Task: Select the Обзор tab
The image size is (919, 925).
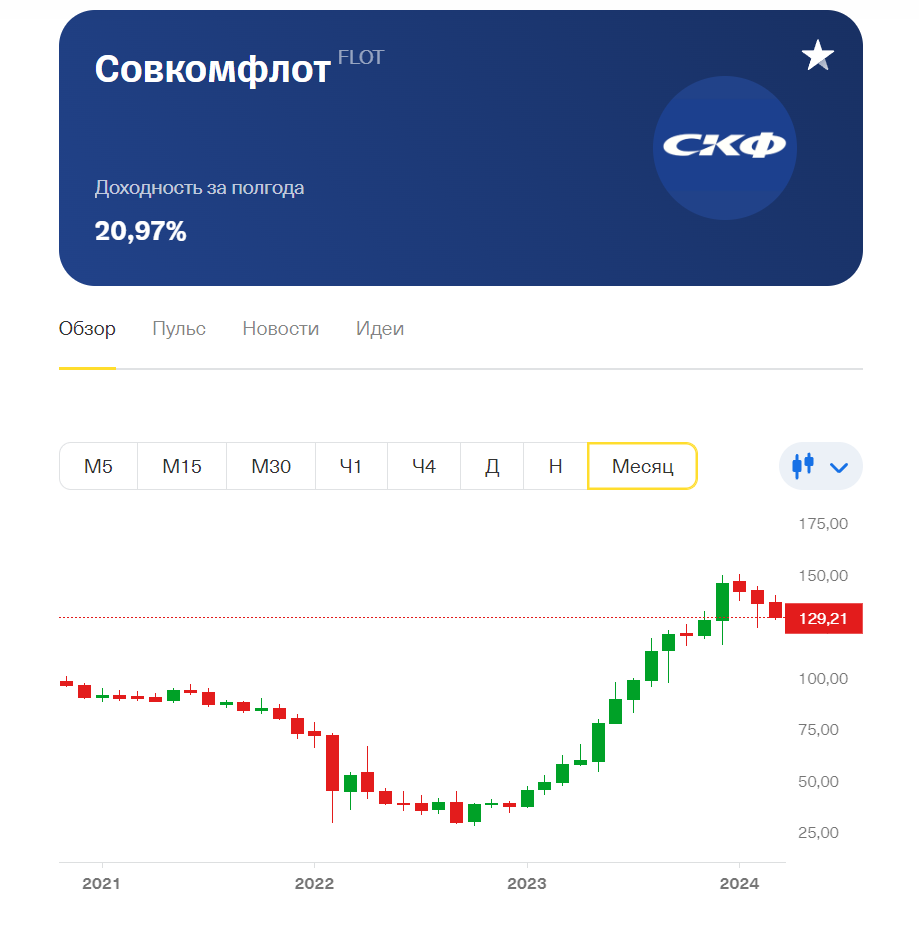Action: 87,329
